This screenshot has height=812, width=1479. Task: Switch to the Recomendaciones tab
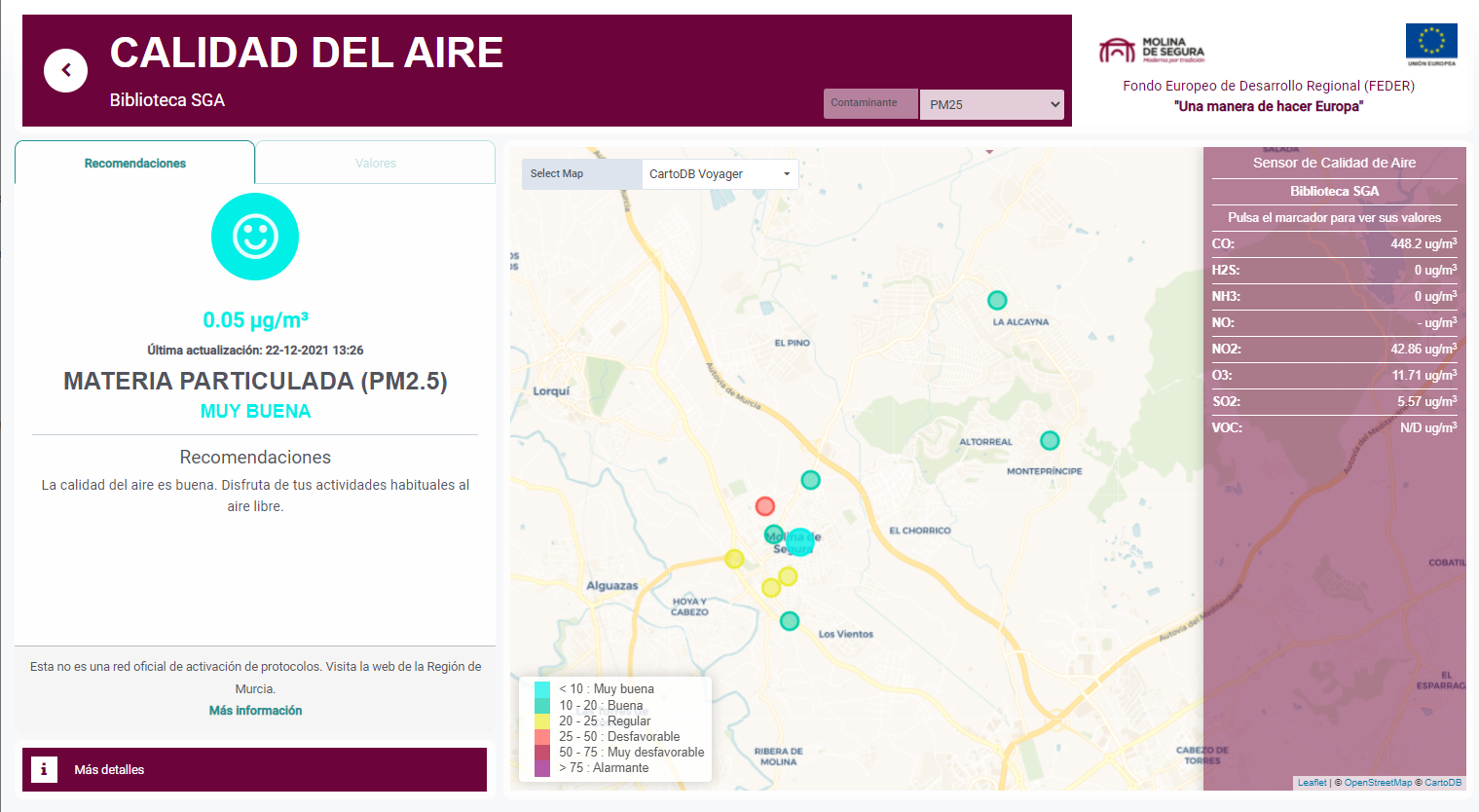coord(135,163)
